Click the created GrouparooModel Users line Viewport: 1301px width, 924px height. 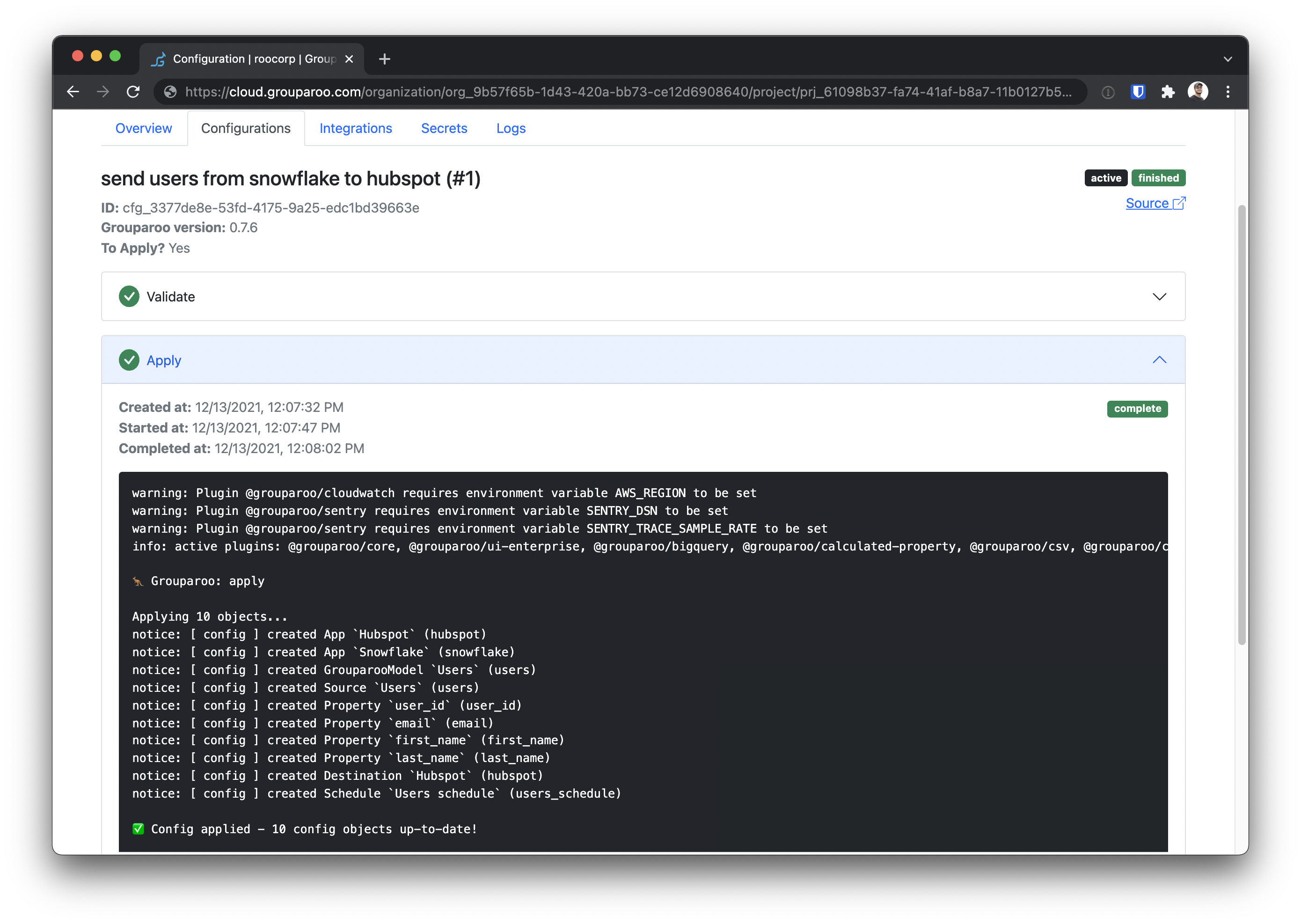click(334, 670)
